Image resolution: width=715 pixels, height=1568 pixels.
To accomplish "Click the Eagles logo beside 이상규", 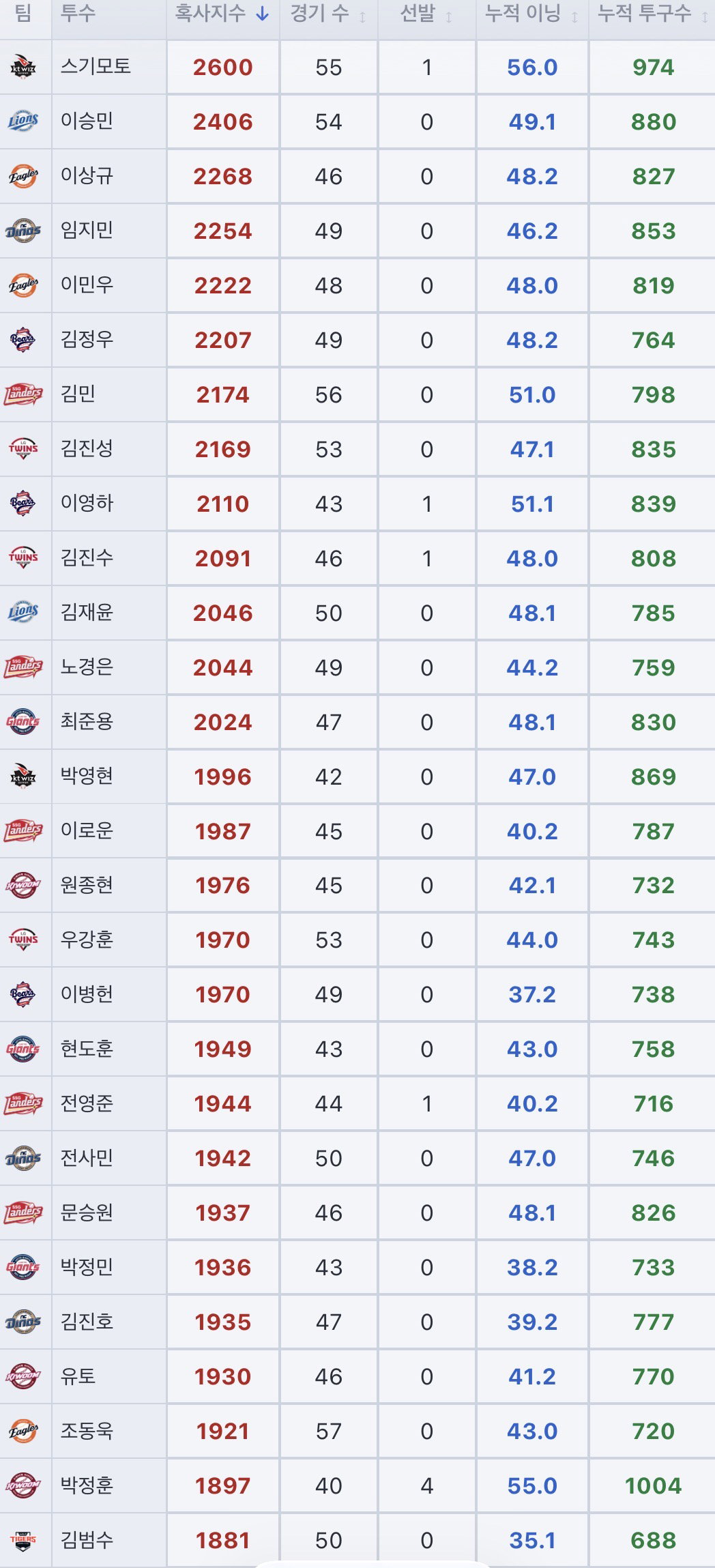I will coord(23,175).
